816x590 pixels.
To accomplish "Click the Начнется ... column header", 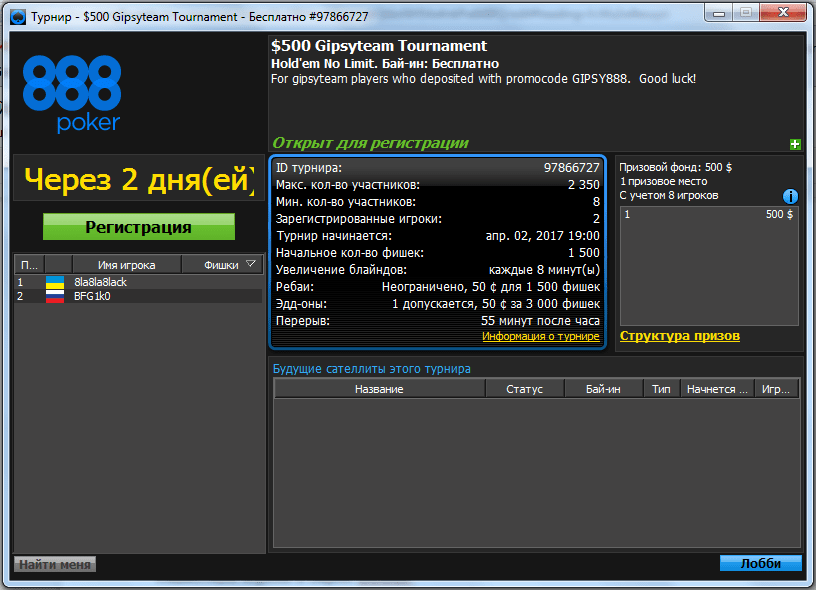I will (x=718, y=389).
